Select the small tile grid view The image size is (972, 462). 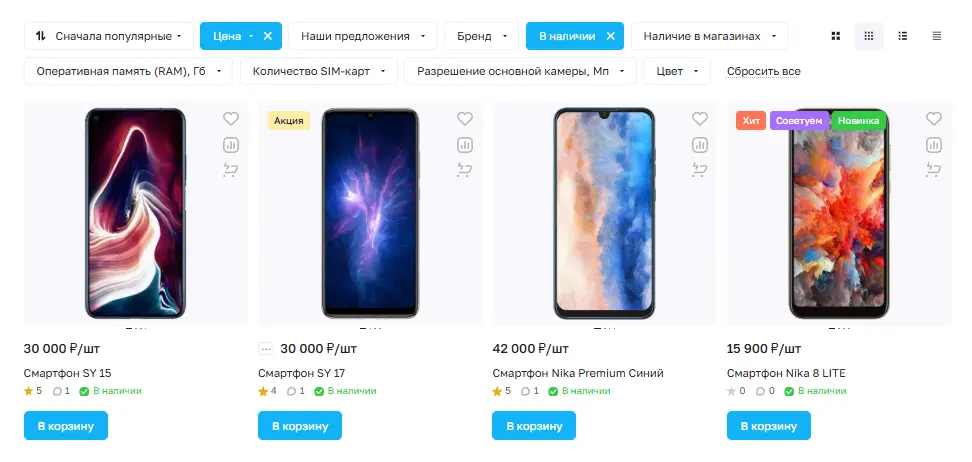(869, 36)
